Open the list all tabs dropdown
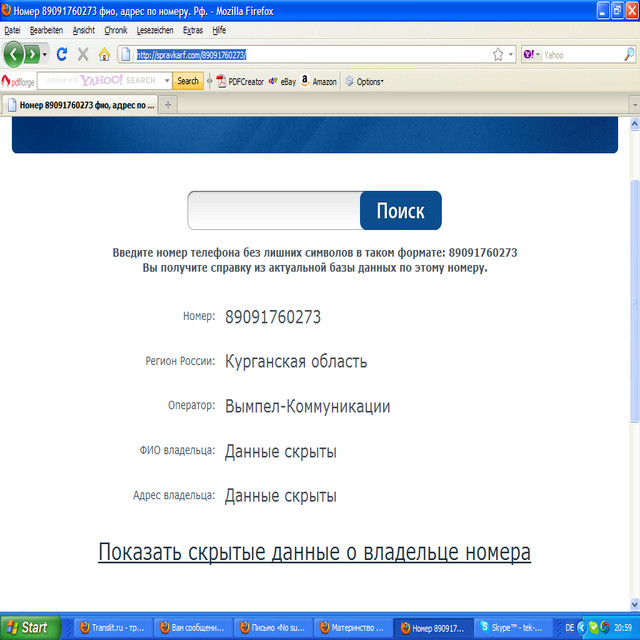The width and height of the screenshot is (640, 640). 634,105
